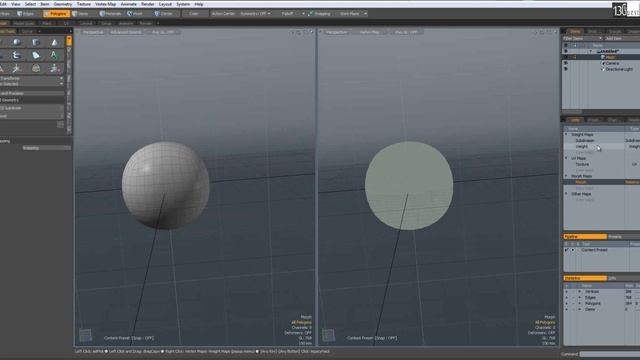Viewport: 640px width, 360px height.
Task: Toggle the plus for Vertices statistics row
Action: 566,292
